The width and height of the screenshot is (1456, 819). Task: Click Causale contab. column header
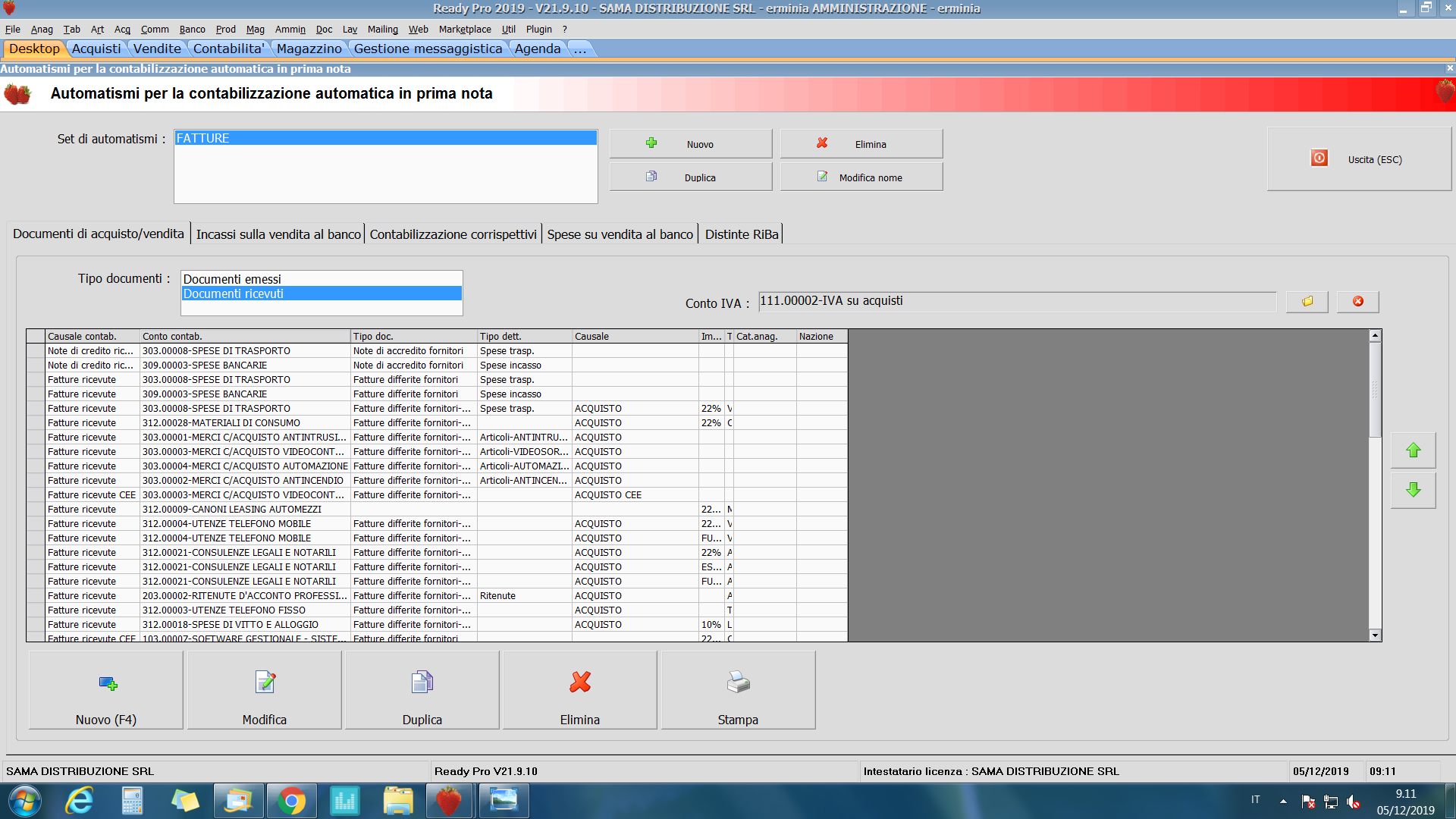click(x=93, y=336)
